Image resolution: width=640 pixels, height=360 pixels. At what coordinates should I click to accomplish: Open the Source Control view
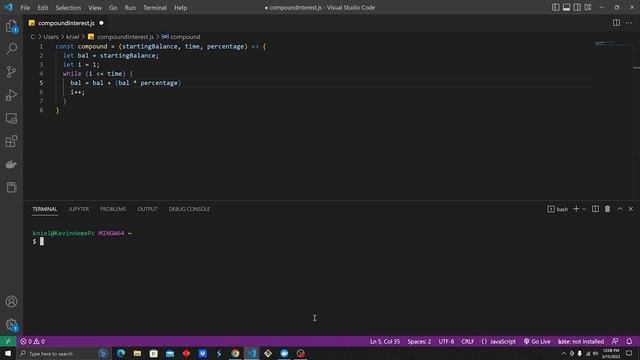tap(11, 72)
